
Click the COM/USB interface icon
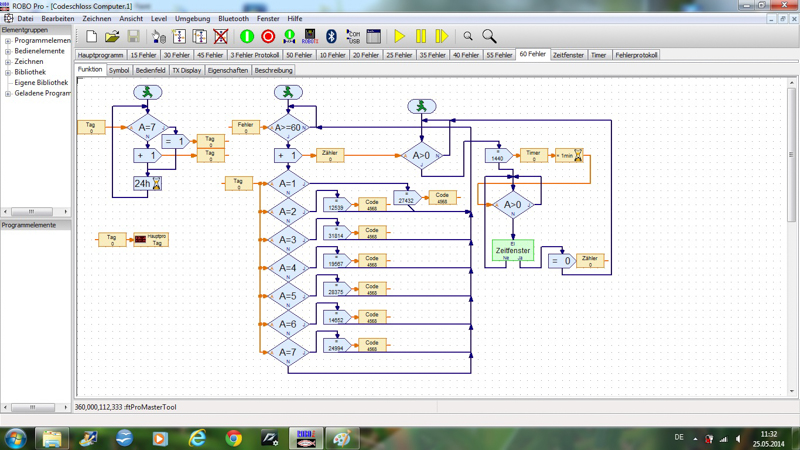tap(353, 37)
